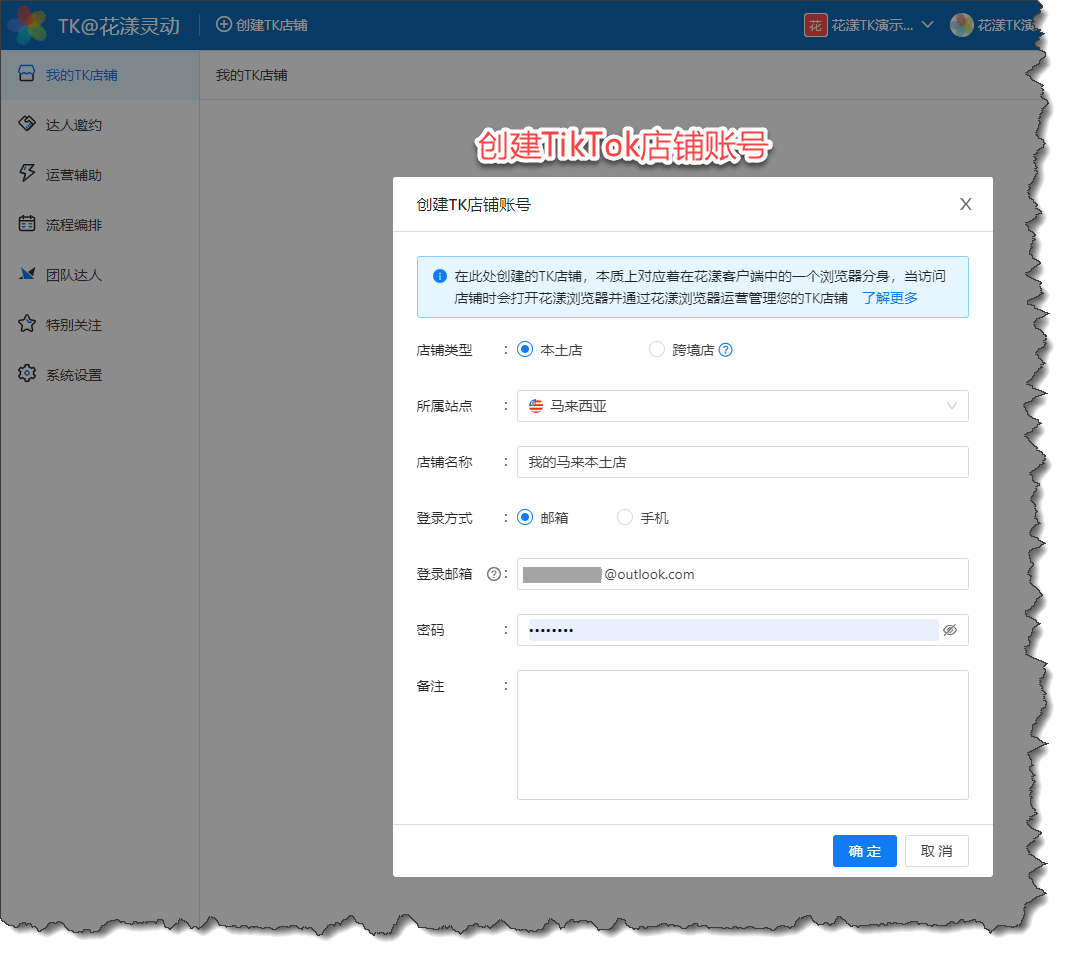Image resolution: width=1071 pixels, height=959 pixels.
Task: Click the 我的TK店铺 shop icon
Action: tap(27, 74)
